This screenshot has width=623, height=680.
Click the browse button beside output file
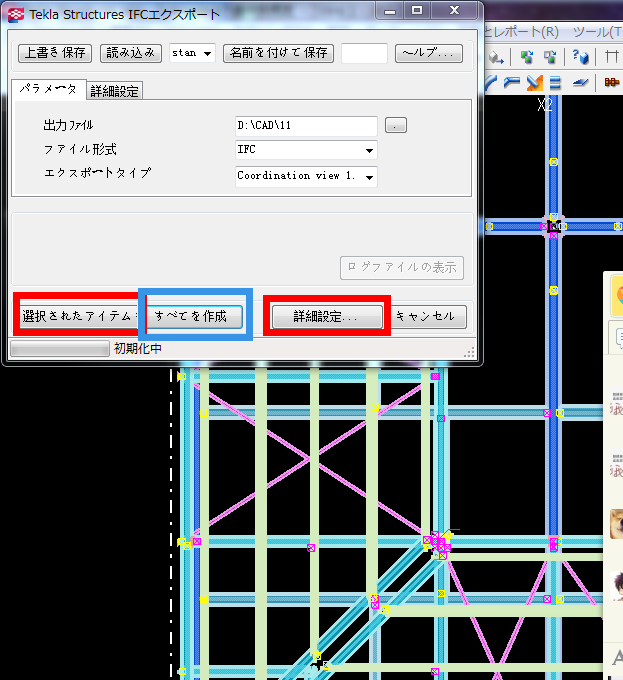[397, 126]
